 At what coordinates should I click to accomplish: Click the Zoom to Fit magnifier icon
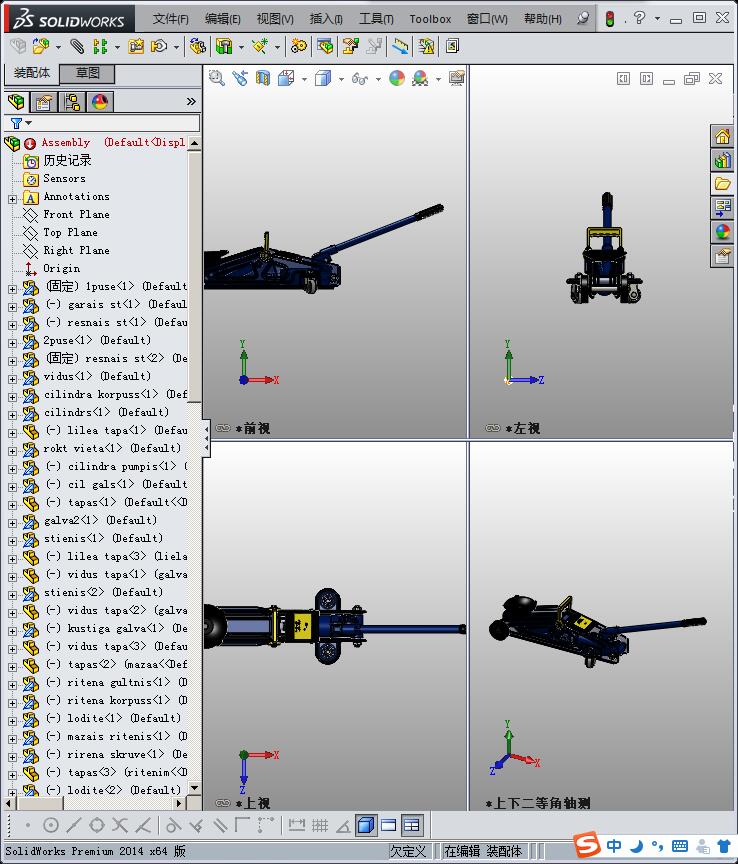coord(217,78)
